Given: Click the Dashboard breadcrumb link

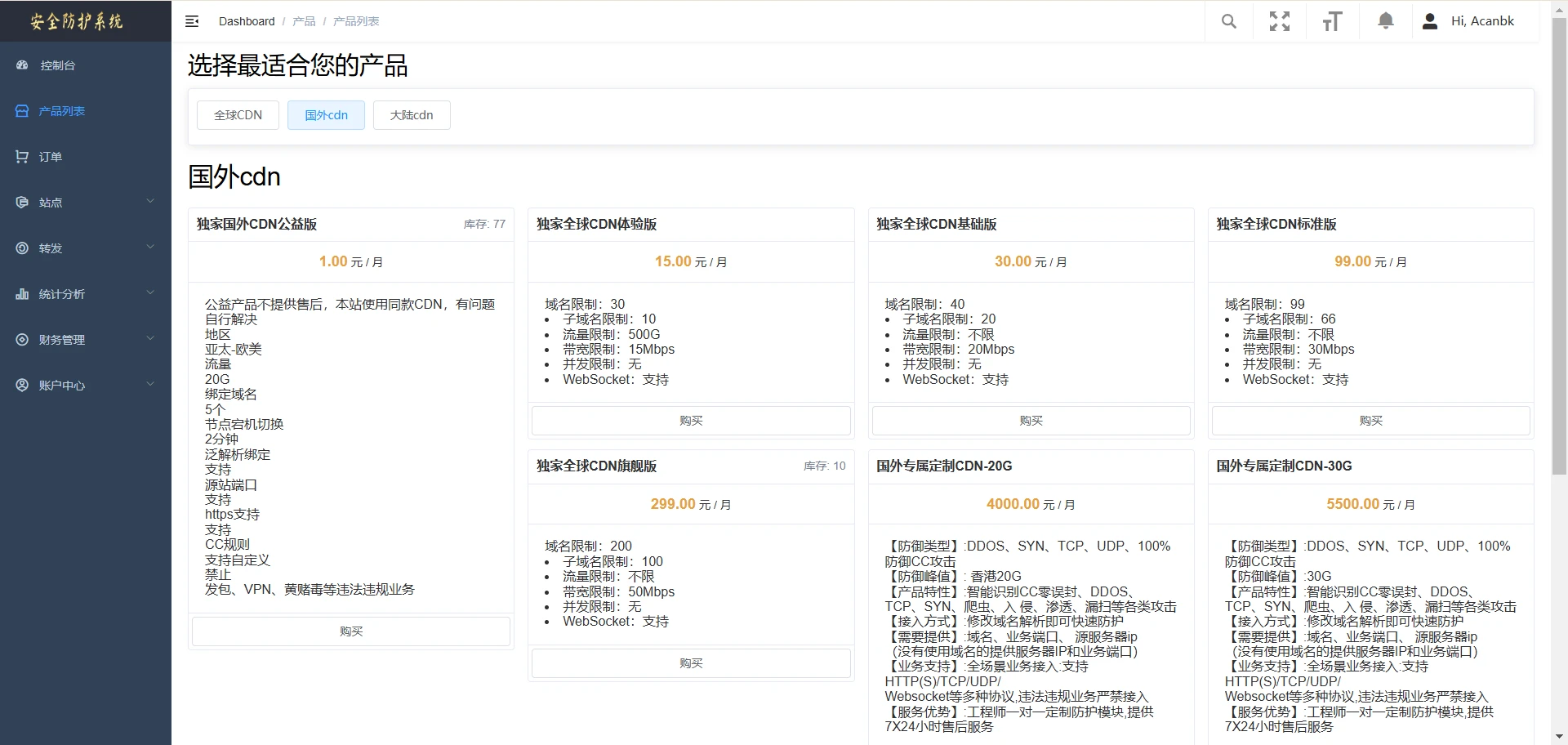Looking at the screenshot, I should pyautogui.click(x=247, y=21).
